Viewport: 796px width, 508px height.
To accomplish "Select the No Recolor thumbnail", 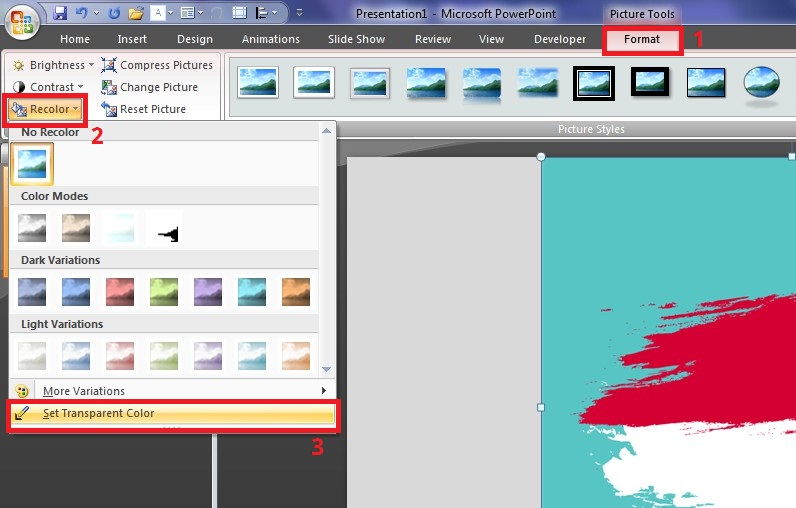I will coord(35,164).
